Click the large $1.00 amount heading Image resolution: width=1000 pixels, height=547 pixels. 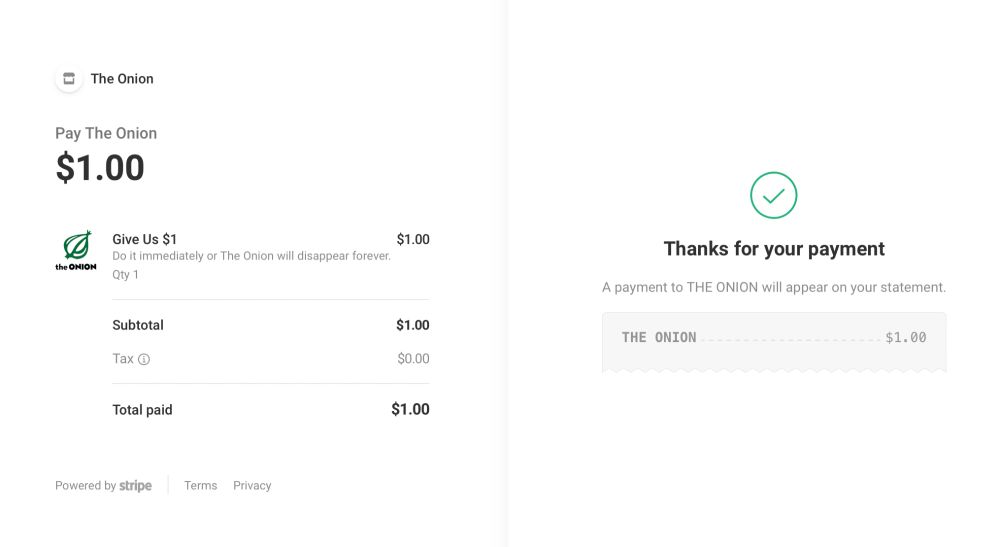click(x=100, y=168)
